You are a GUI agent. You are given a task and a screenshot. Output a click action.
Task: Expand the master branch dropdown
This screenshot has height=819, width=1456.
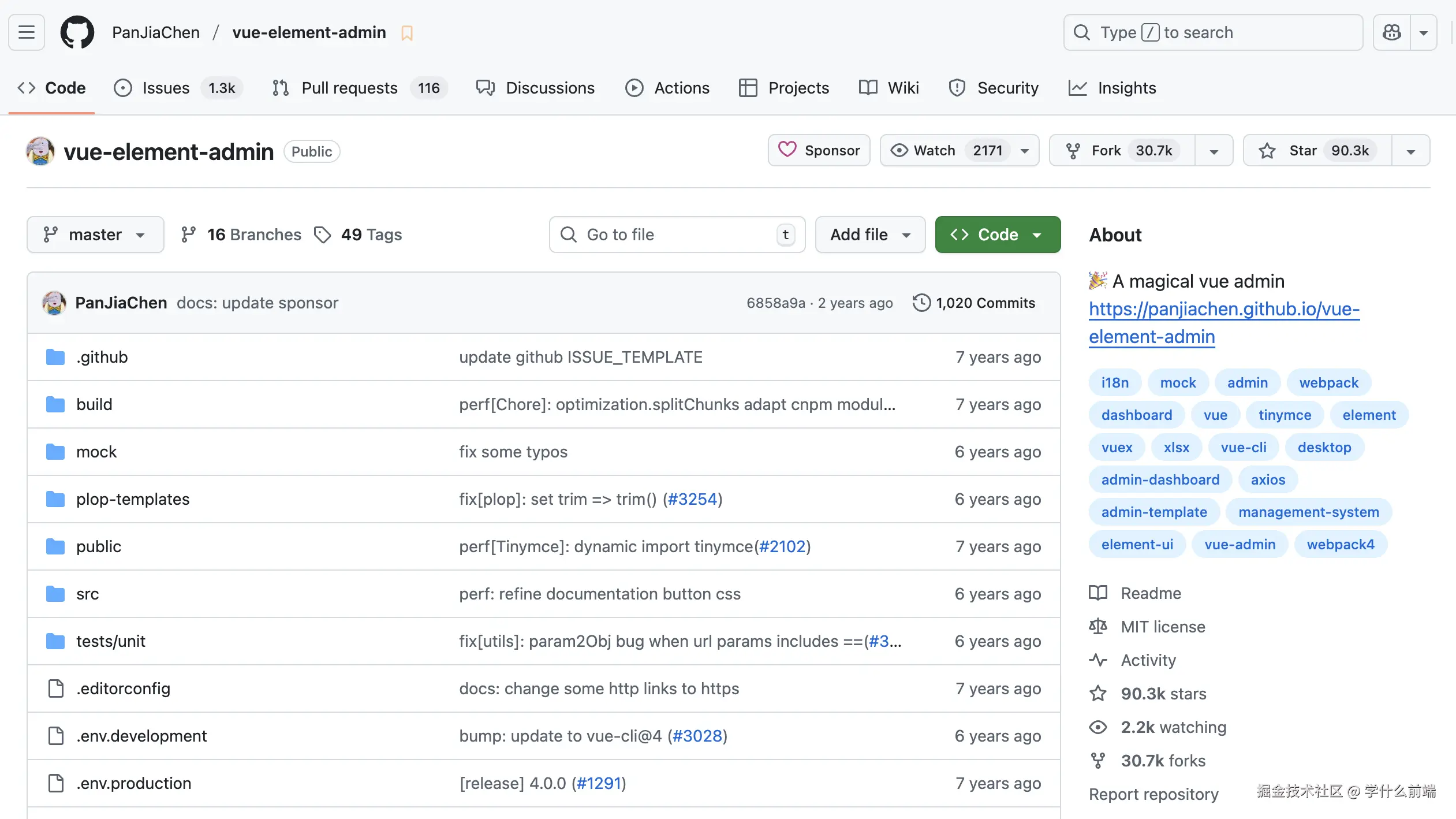pyautogui.click(x=95, y=234)
